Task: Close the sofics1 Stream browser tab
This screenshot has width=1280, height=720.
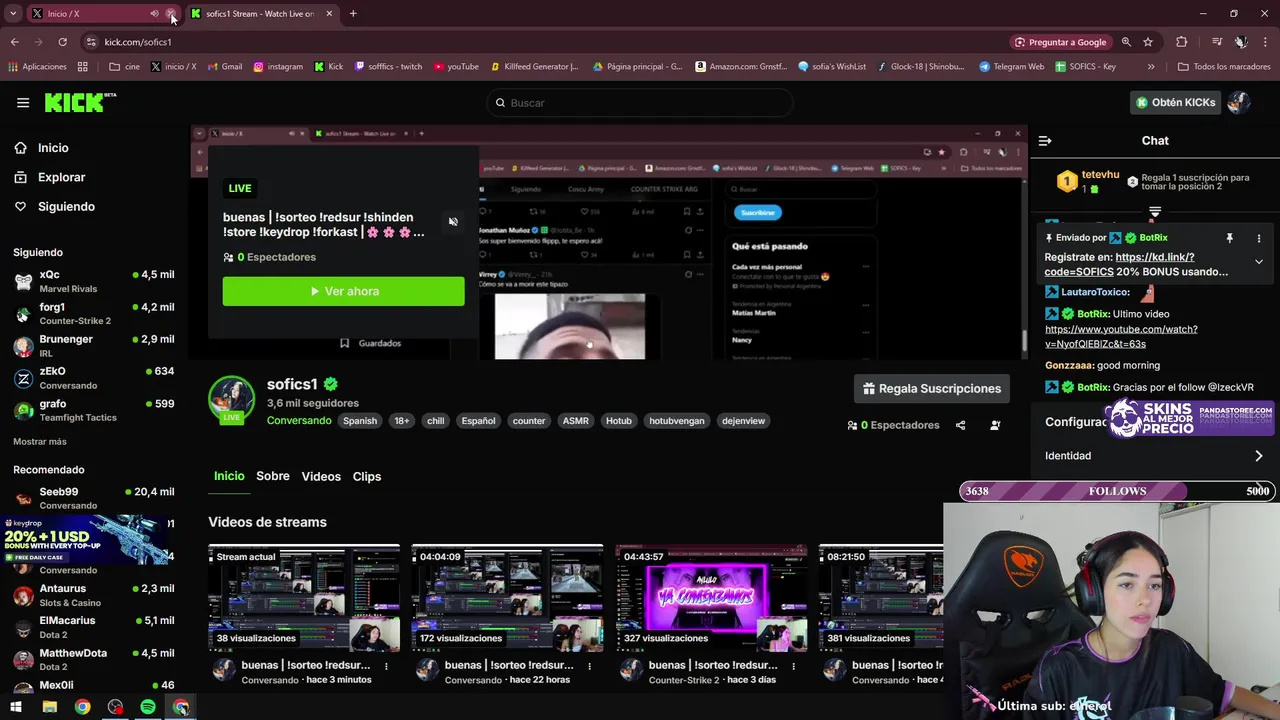Action: coord(329,14)
